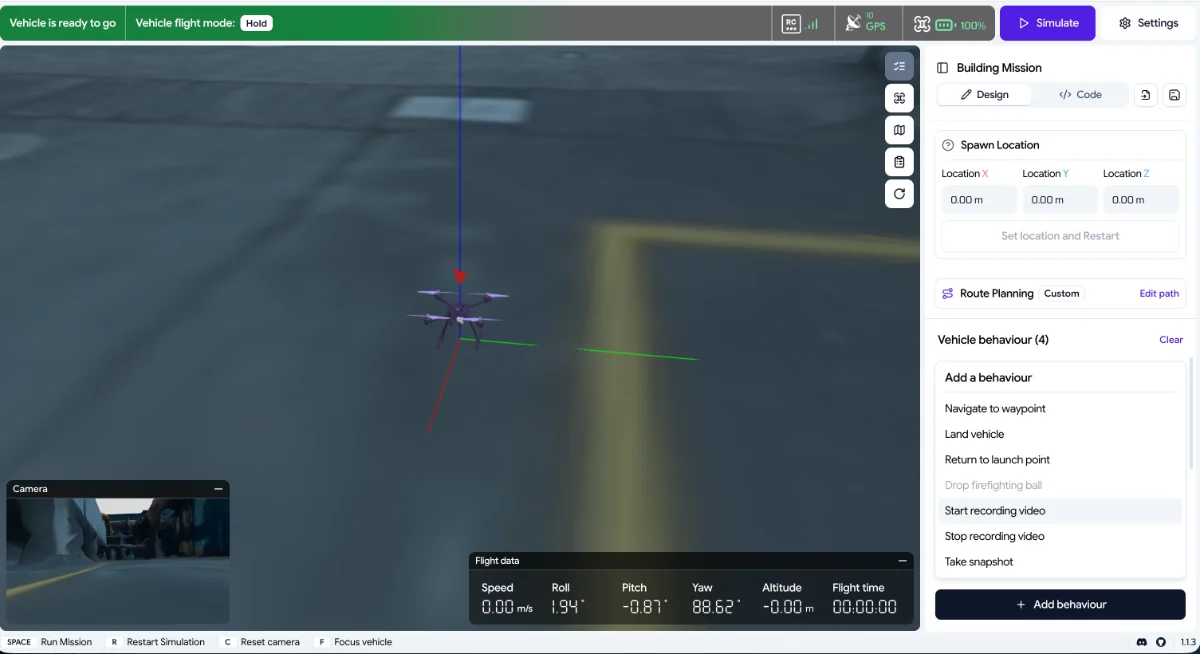Click the import mission file icon
The height and width of the screenshot is (654, 1200).
[x=1146, y=95]
